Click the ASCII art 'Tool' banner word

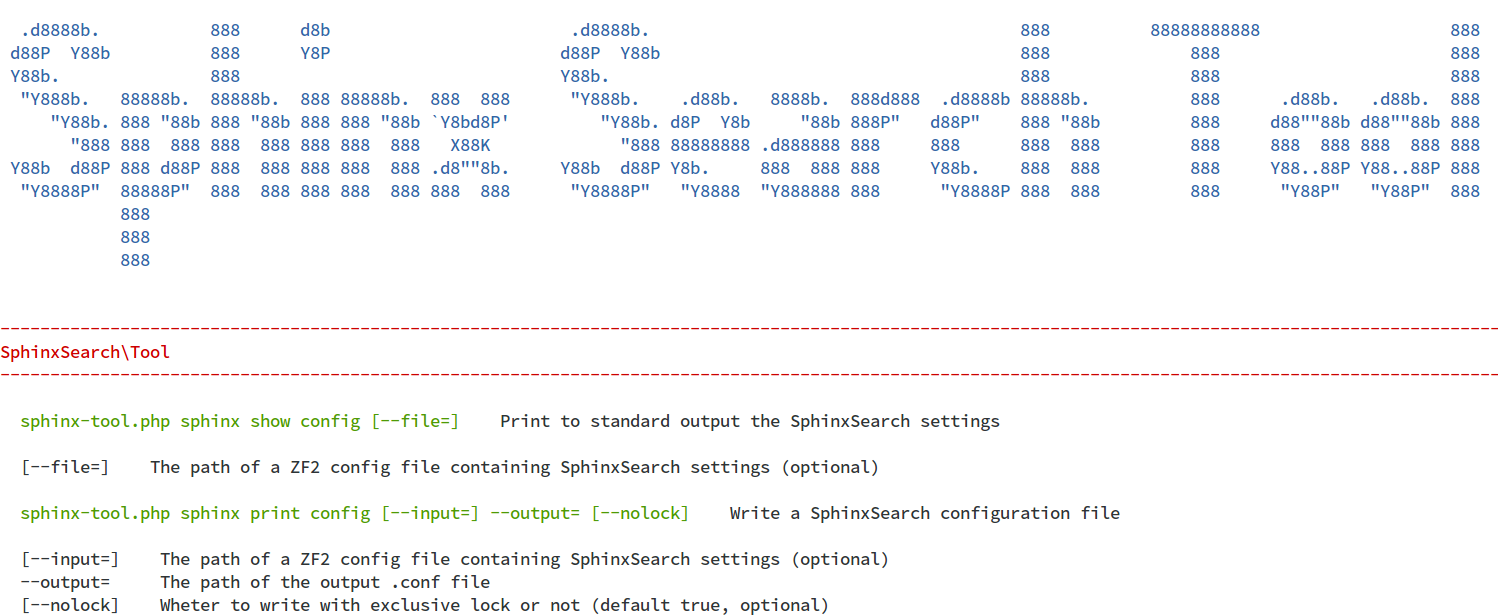pos(1315,111)
